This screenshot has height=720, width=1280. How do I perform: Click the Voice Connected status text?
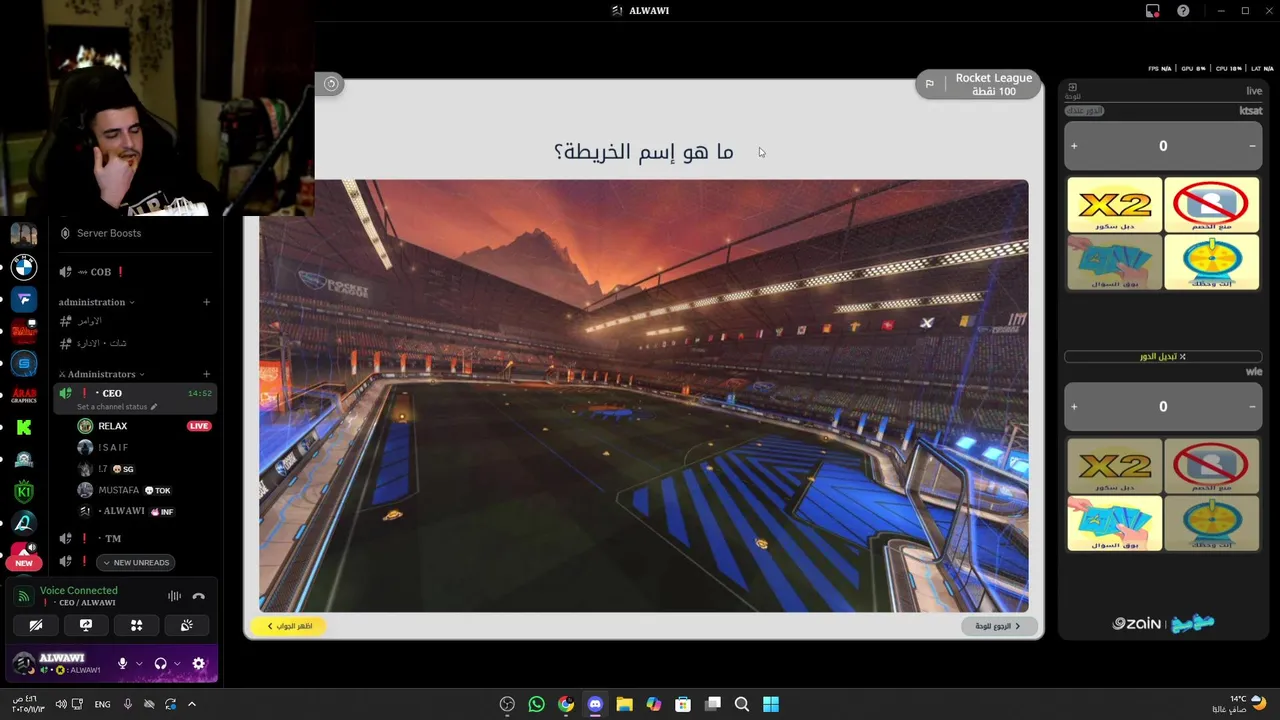point(79,590)
